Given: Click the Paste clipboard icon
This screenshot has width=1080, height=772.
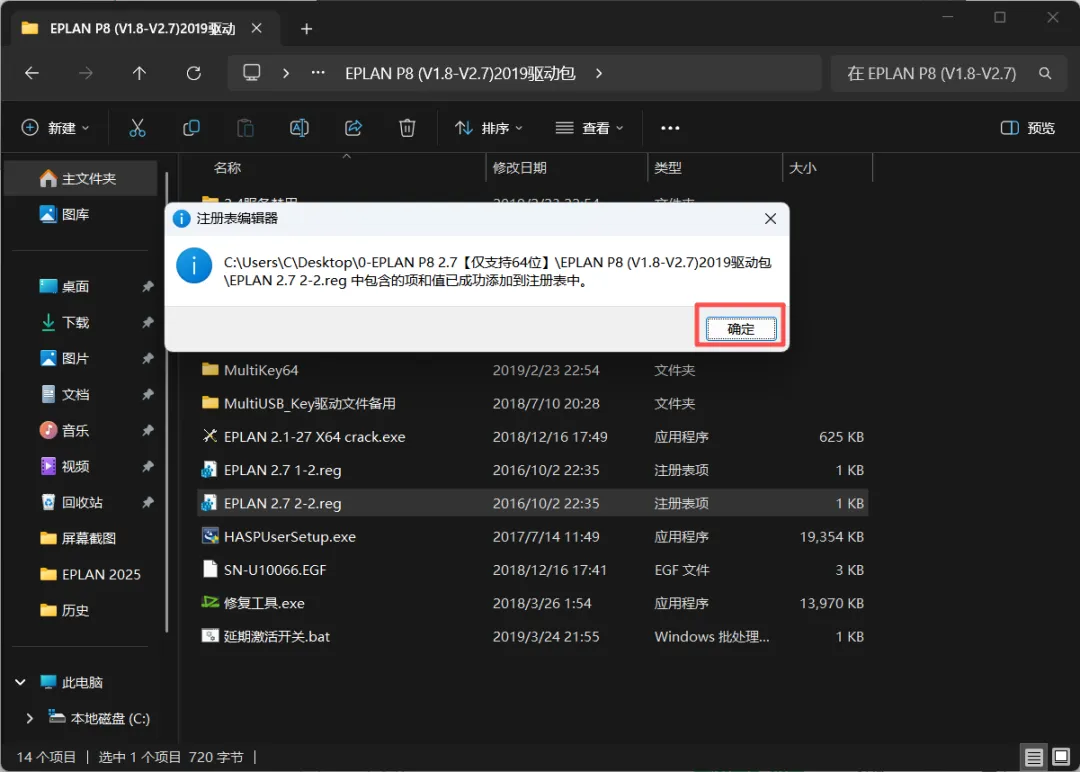Looking at the screenshot, I should coord(245,128).
